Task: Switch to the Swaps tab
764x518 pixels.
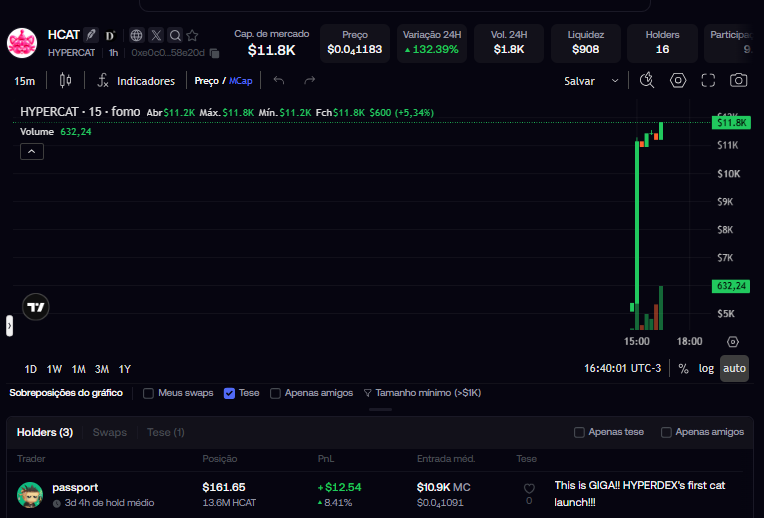Action: 110,432
